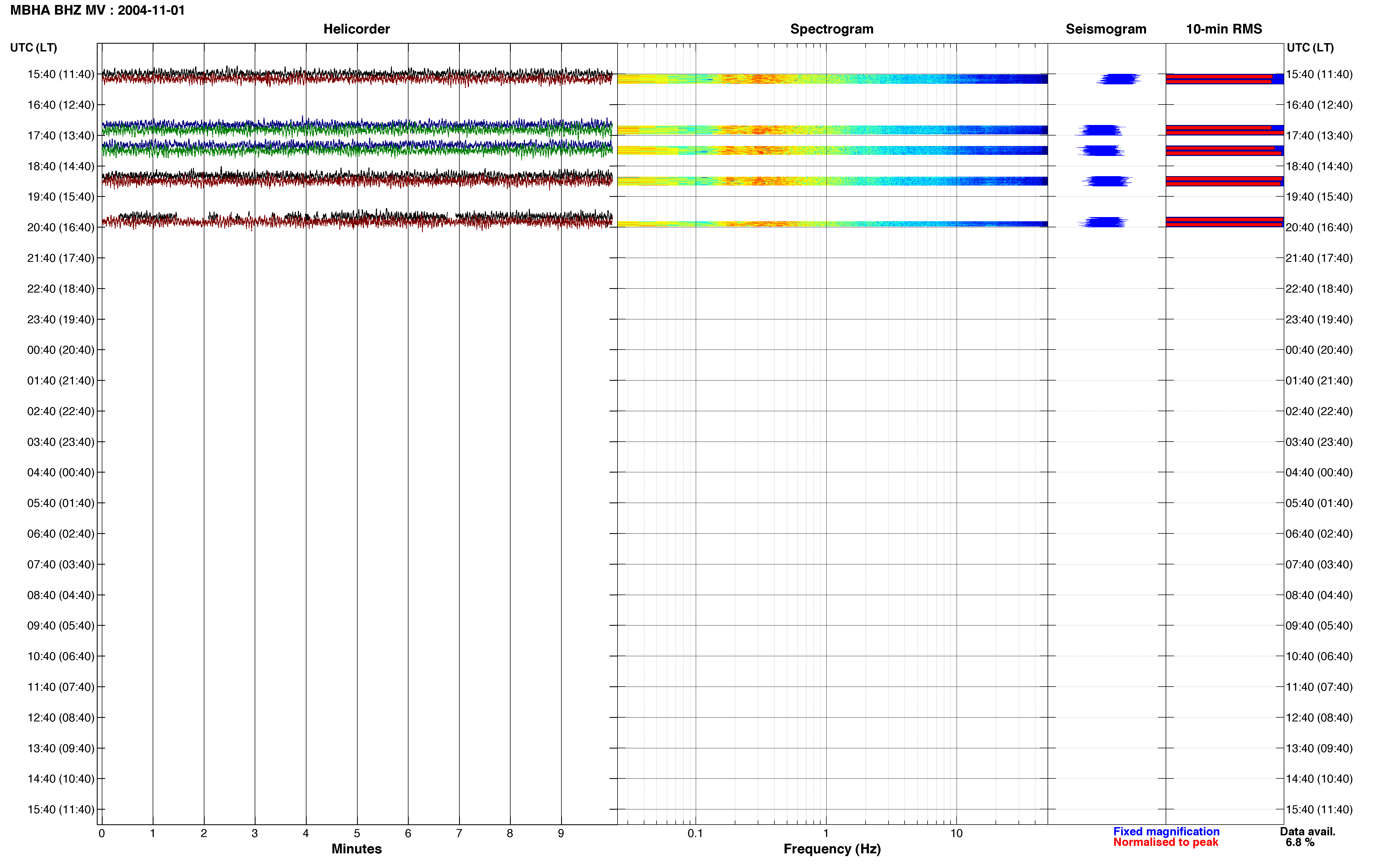Click left time label 21:40 (17:40)

click(x=61, y=258)
